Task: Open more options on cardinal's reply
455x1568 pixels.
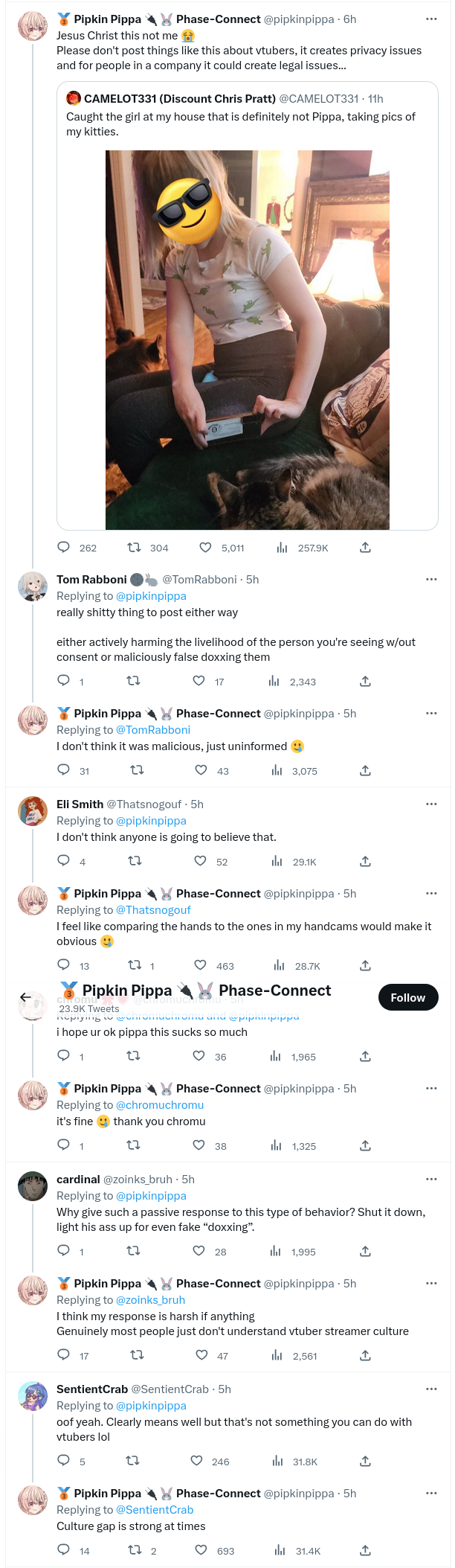Action: click(431, 1179)
